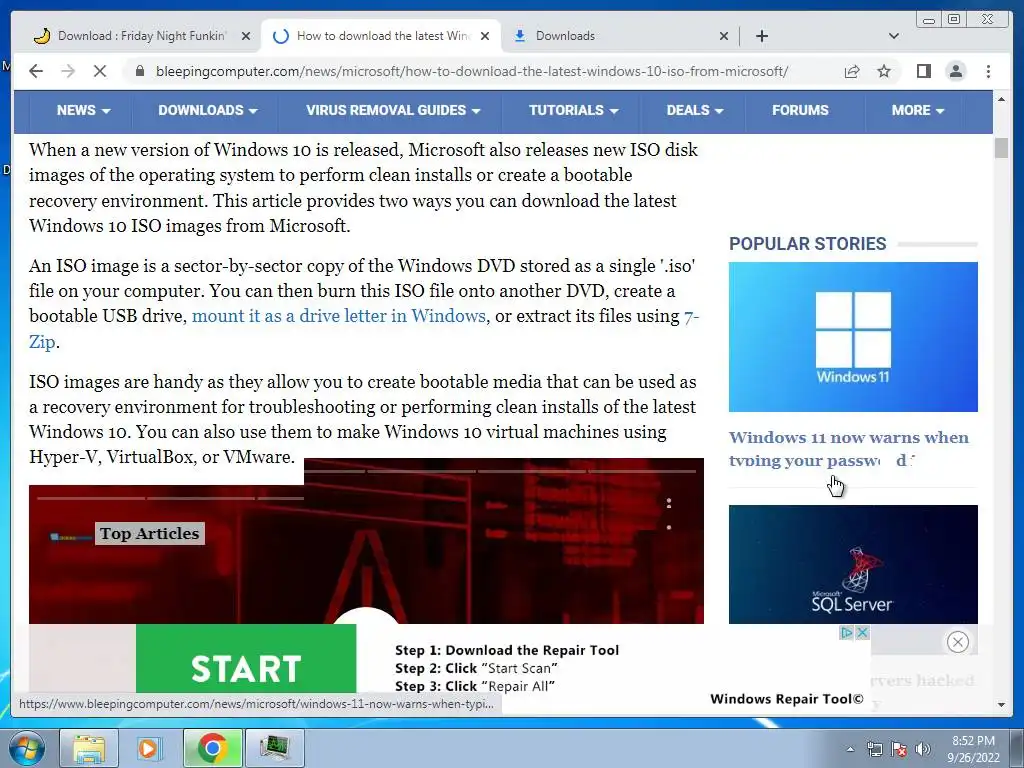Close the How to download Windows tab
The height and width of the screenshot is (768, 1024).
click(x=485, y=36)
